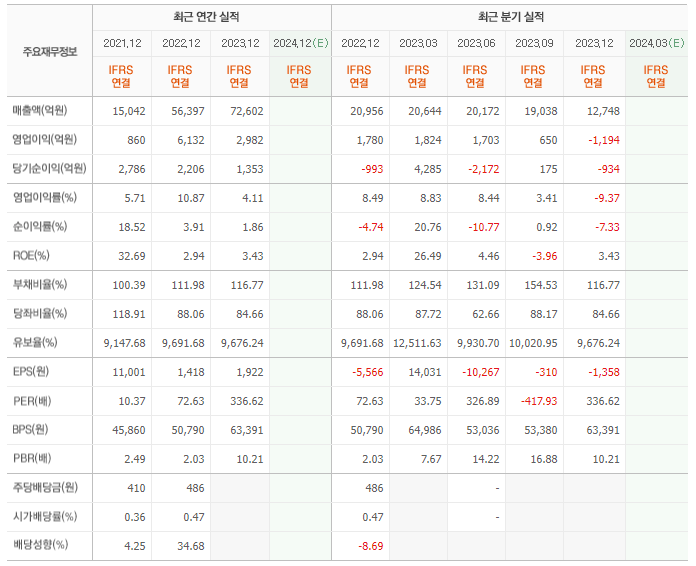Select the dividend per share 410
Image resolution: width=696 pixels, height=566 pixels.
(x=136, y=488)
